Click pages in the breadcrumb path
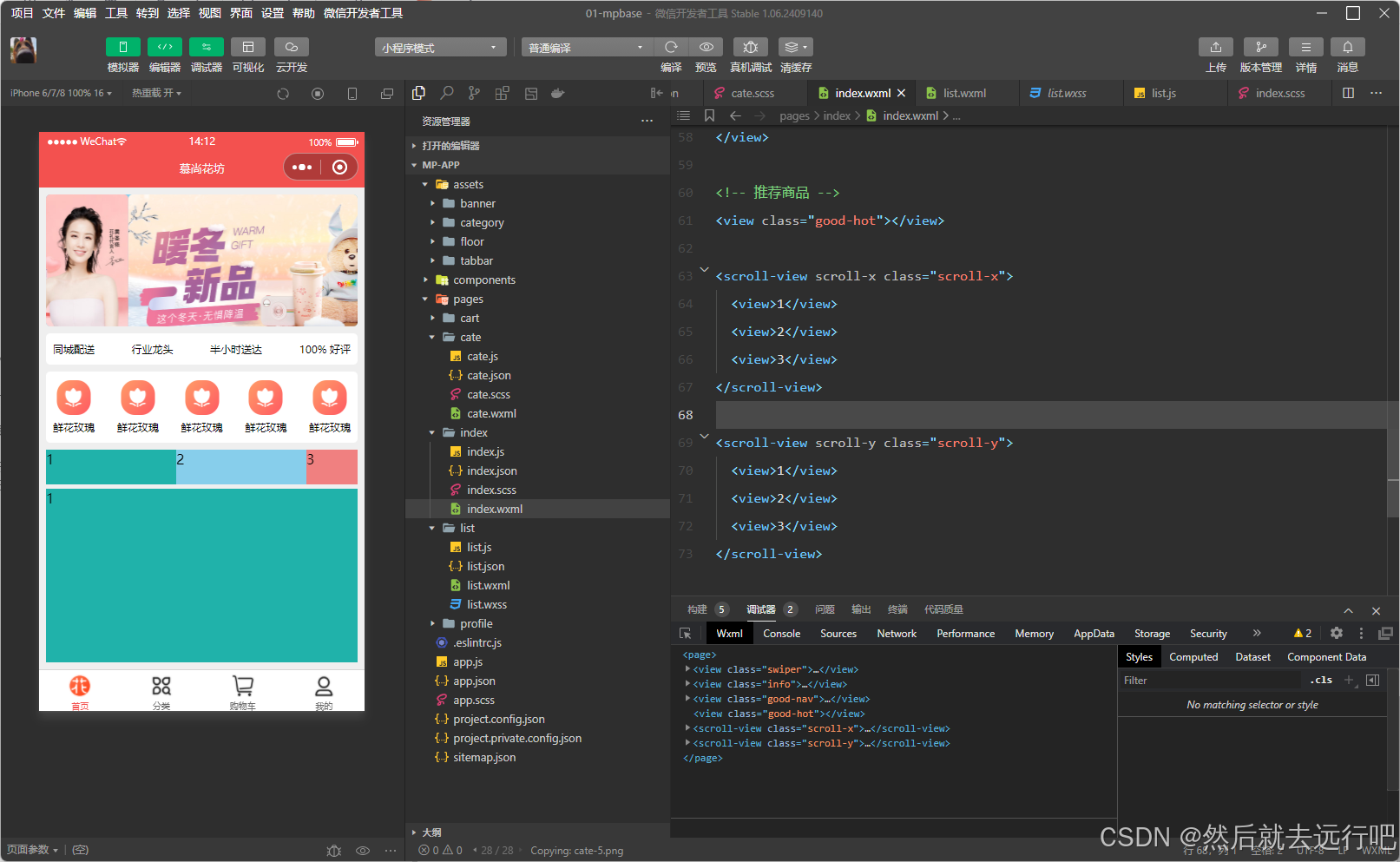Viewport: 1400px width, 862px height. pyautogui.click(x=793, y=116)
